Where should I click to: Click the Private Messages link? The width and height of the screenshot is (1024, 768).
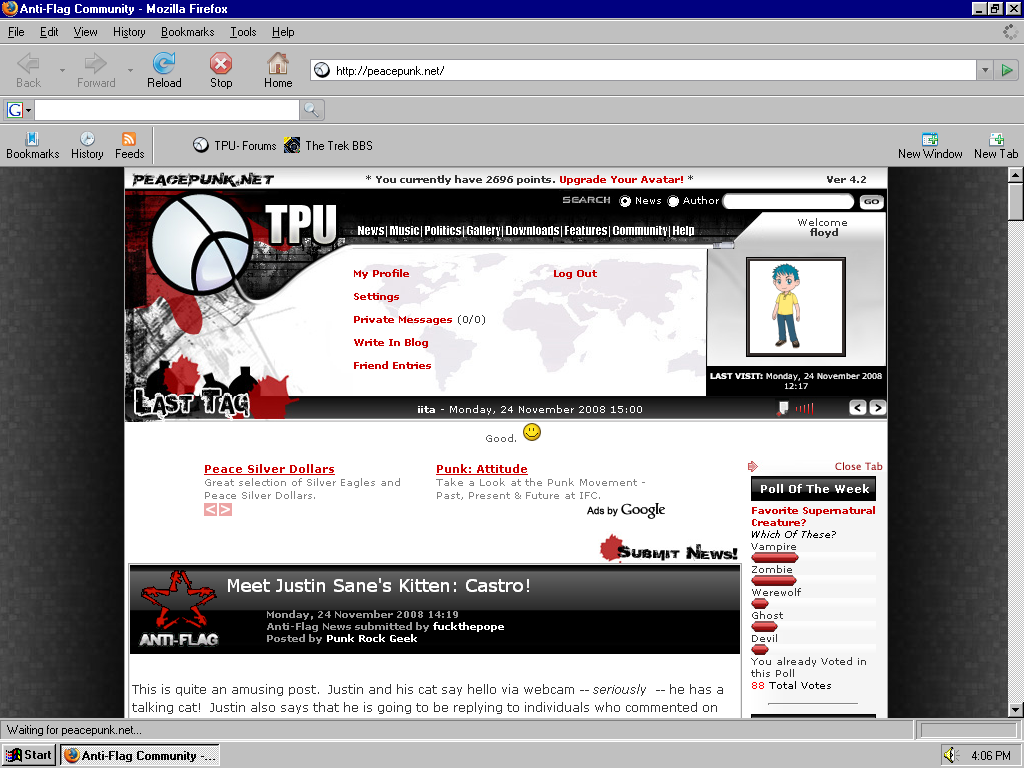point(402,320)
